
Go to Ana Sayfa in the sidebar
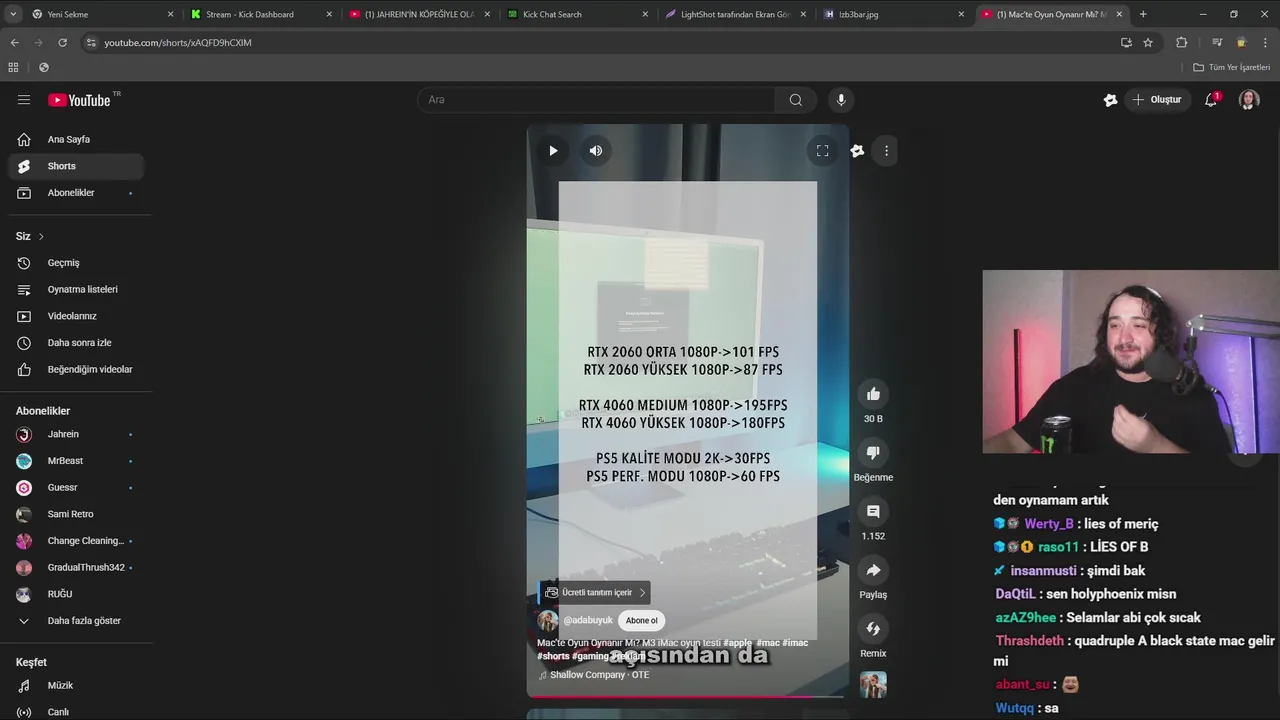(76, 139)
